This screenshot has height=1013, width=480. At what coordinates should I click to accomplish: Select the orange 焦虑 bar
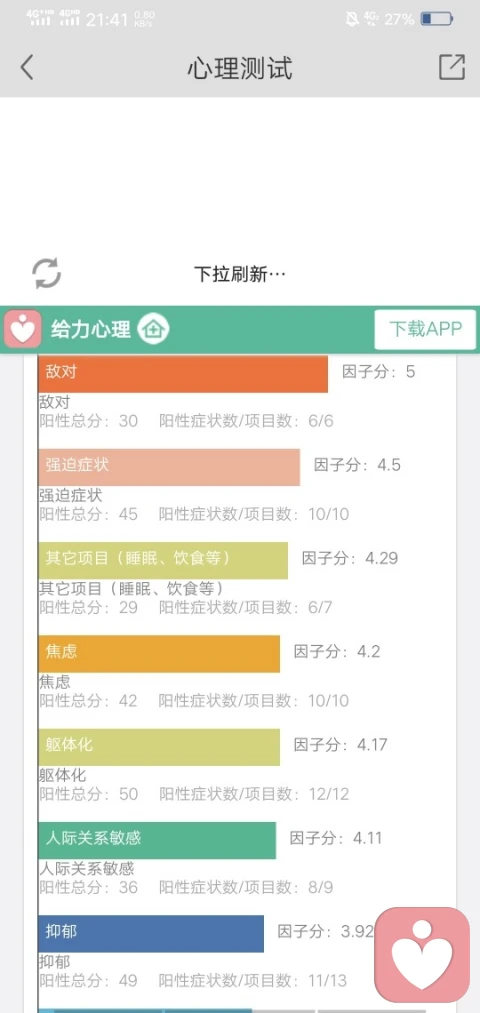pyautogui.click(x=159, y=653)
